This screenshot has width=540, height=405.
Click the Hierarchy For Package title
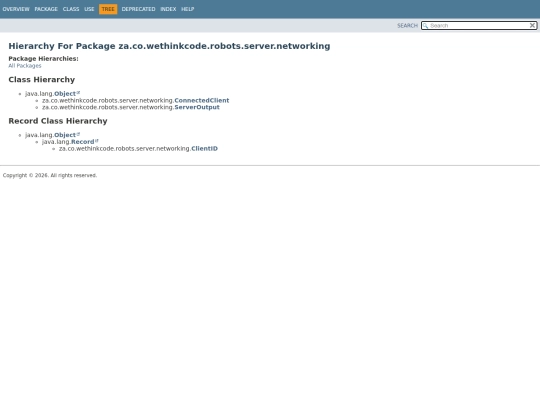169,46
